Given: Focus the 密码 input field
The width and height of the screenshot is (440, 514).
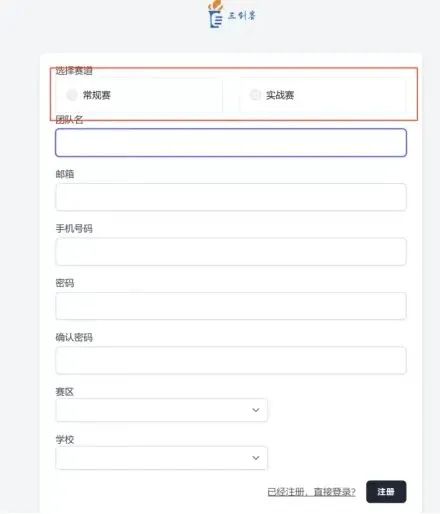Looking at the screenshot, I should (231, 306).
